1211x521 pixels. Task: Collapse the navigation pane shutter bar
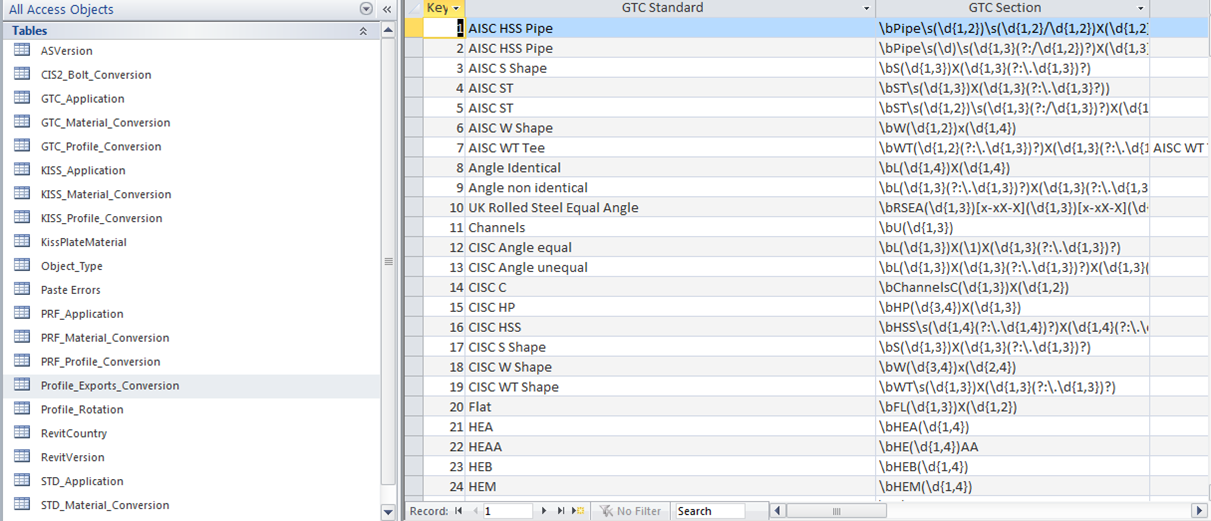point(387,9)
